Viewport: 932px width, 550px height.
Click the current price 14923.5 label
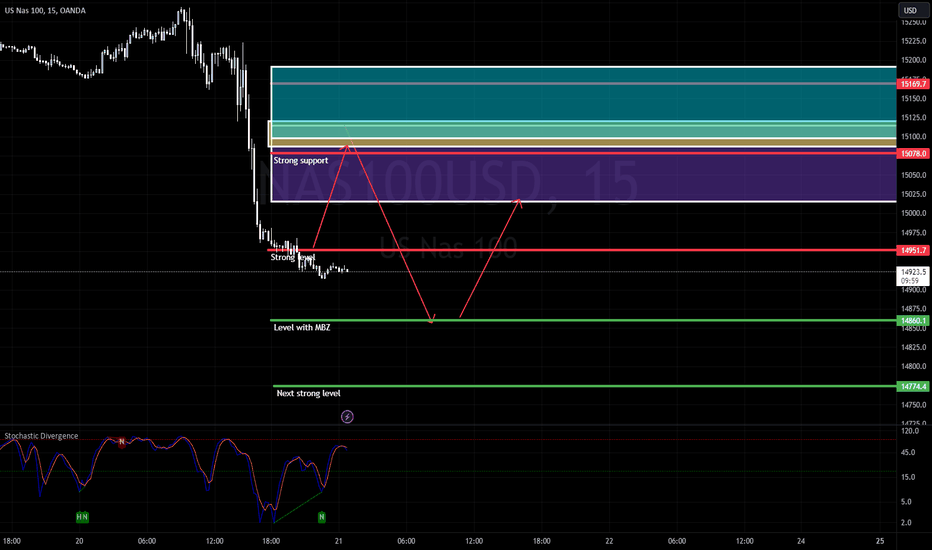point(913,276)
